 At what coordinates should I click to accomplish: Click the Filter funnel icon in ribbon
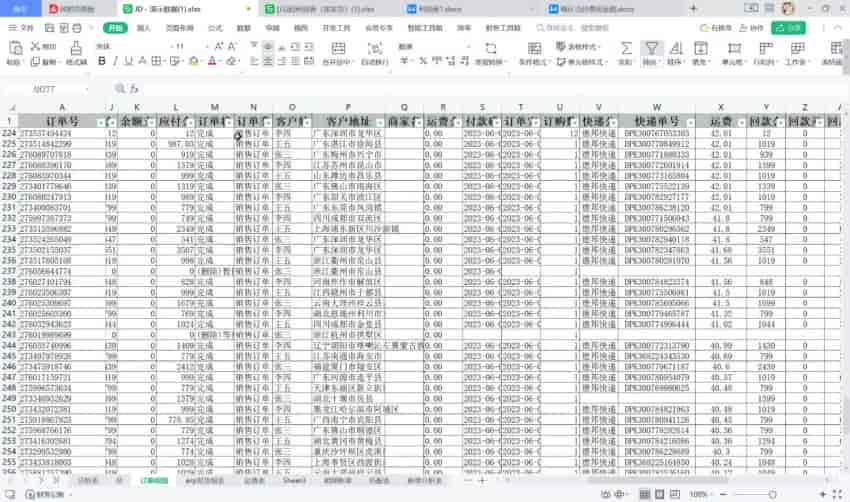coord(651,48)
